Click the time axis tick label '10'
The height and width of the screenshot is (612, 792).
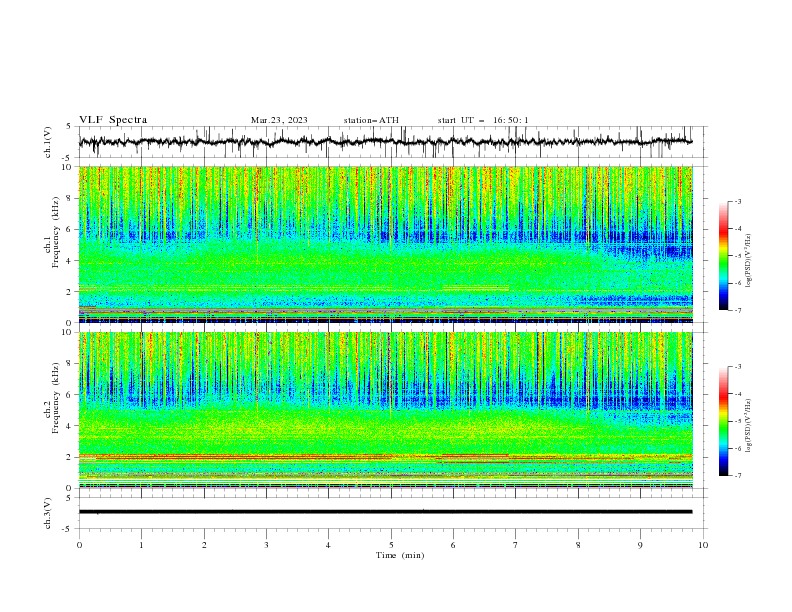pos(703,545)
